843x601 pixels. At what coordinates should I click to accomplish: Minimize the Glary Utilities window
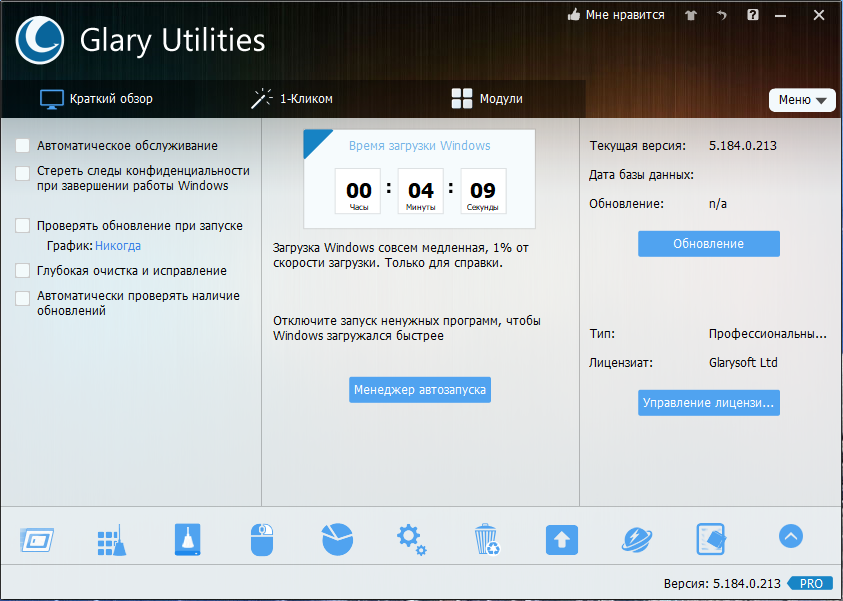[x=780, y=16]
